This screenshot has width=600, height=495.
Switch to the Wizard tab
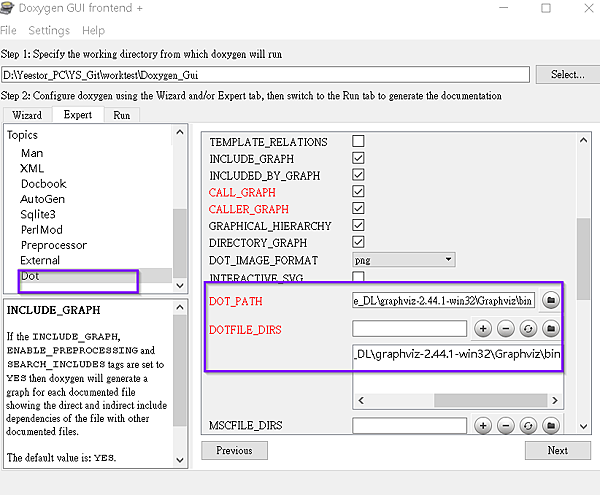[27, 115]
